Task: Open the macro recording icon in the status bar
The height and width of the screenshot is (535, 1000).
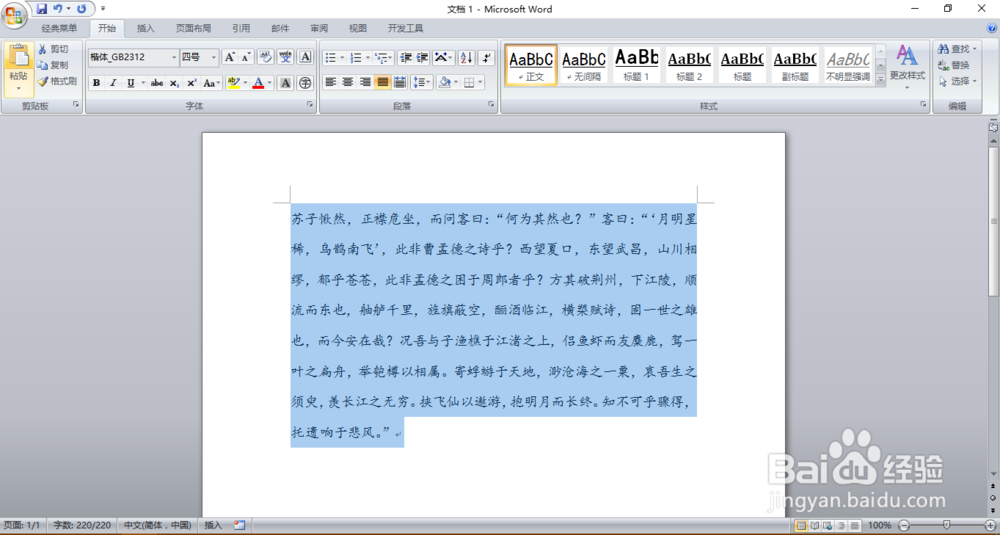Action: point(239,525)
